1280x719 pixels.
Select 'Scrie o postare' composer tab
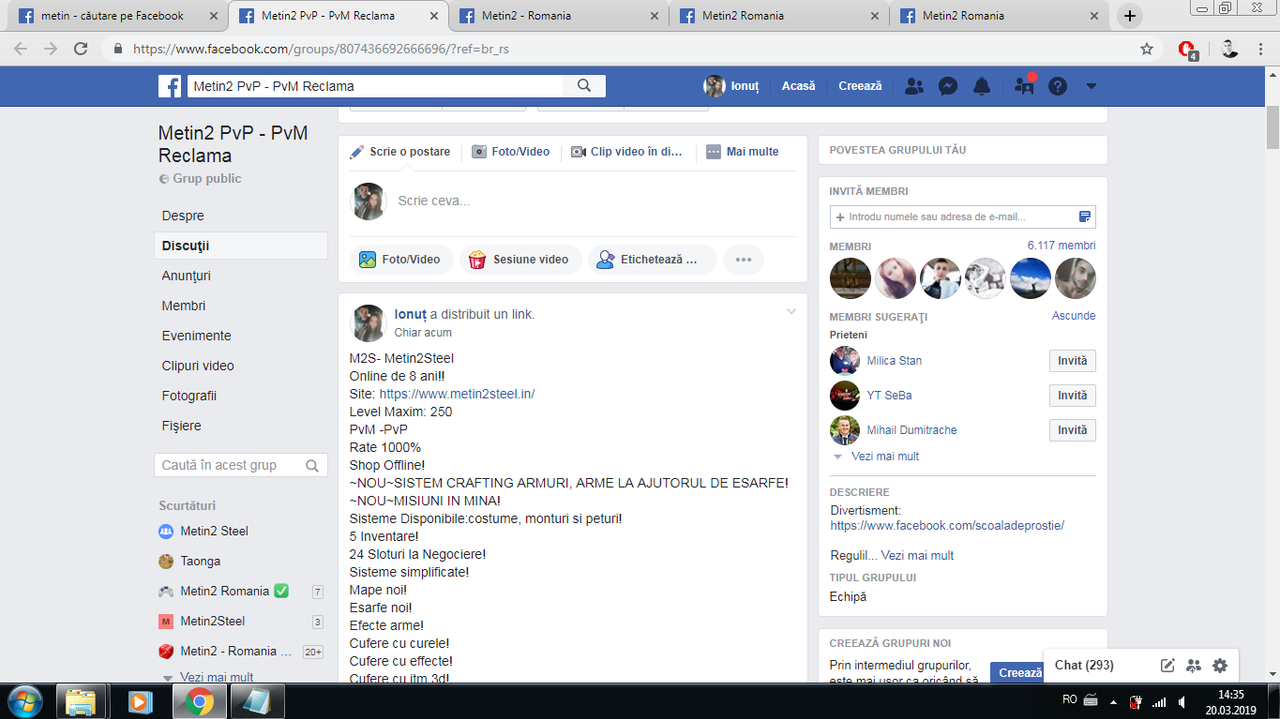[400, 152]
